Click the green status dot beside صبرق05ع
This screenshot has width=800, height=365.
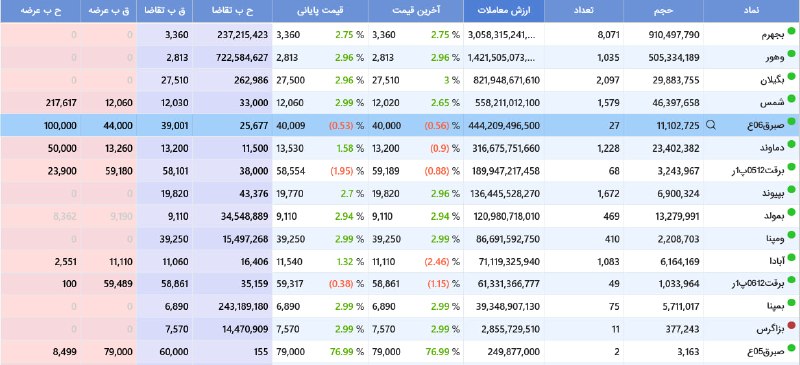791,347
